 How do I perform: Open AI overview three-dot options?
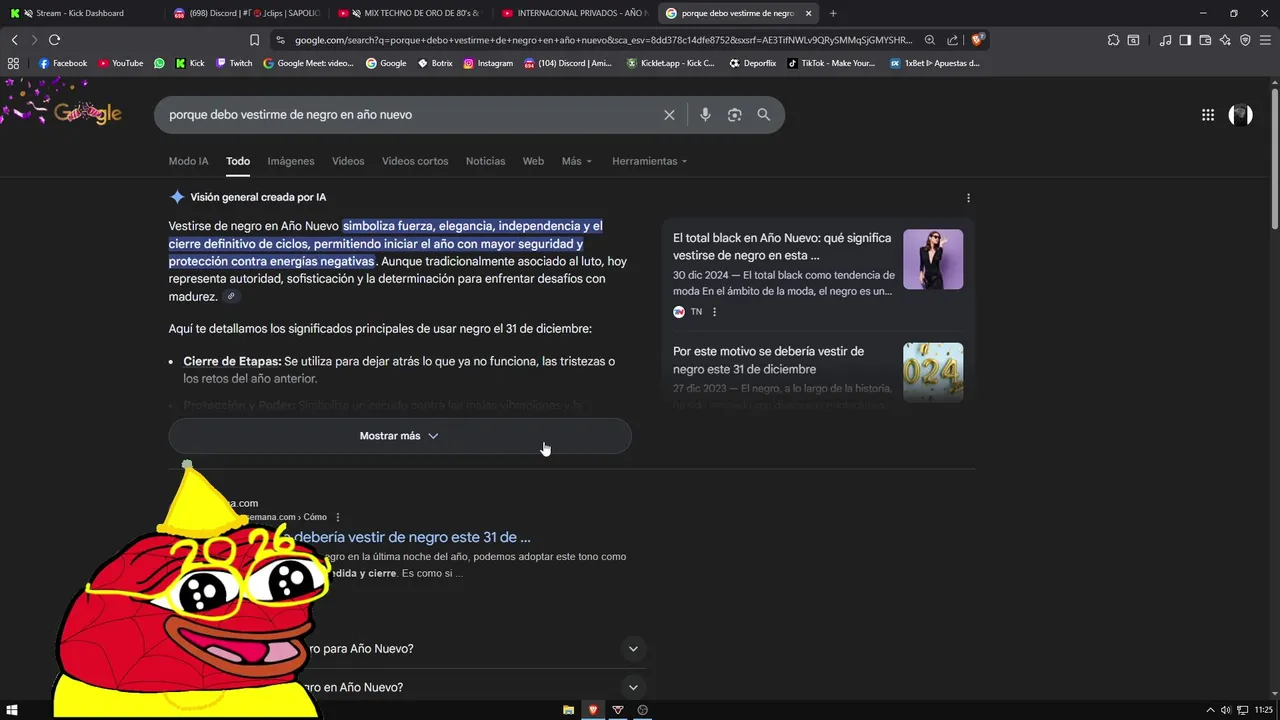[x=968, y=198]
